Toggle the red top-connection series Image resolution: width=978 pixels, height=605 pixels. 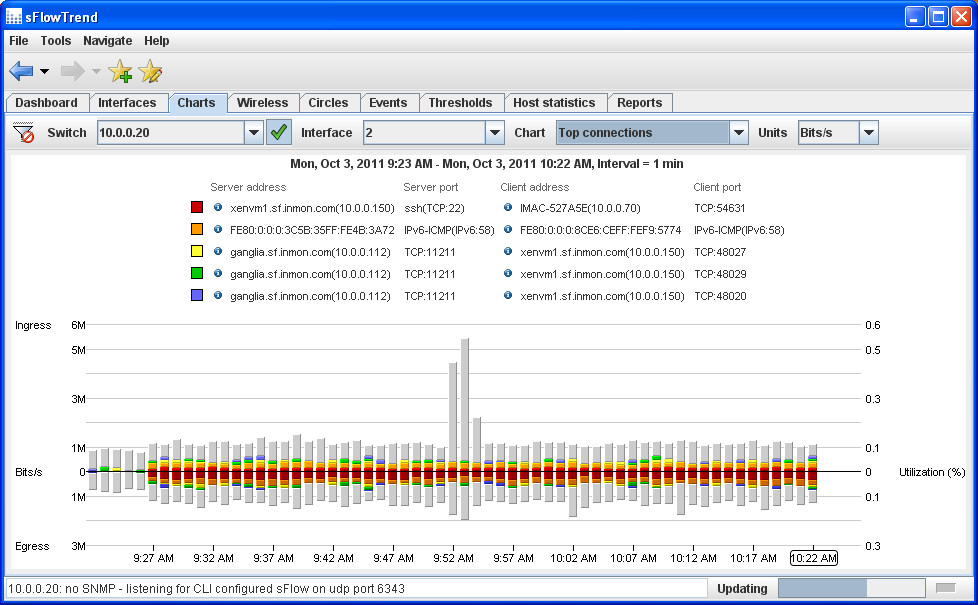coord(196,208)
